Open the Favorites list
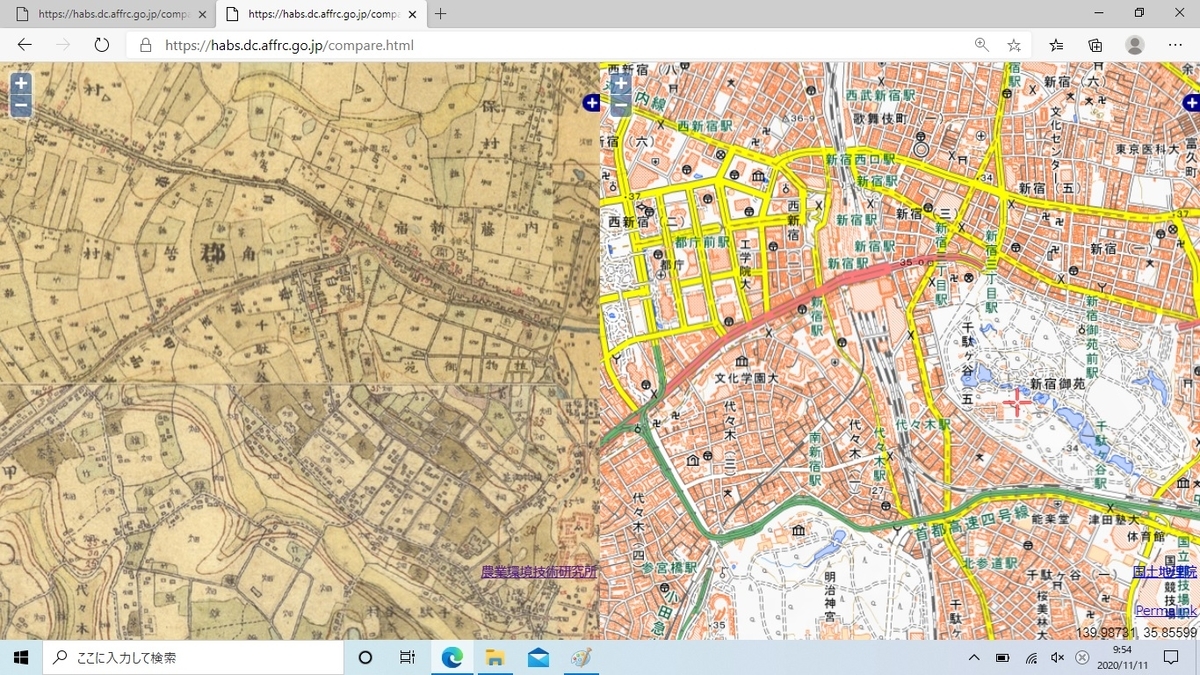Screen dimensions: 1200x675 (1057, 45)
